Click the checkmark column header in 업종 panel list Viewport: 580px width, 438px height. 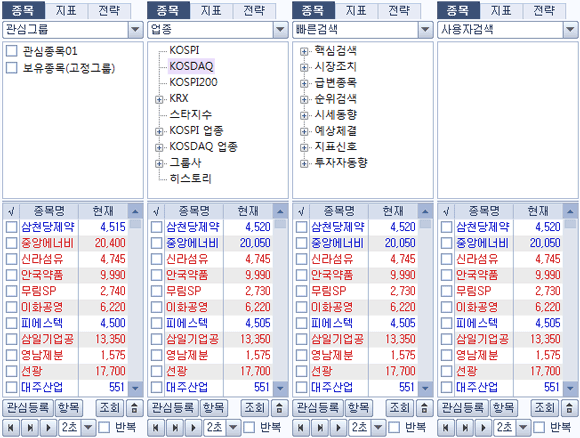(156, 212)
